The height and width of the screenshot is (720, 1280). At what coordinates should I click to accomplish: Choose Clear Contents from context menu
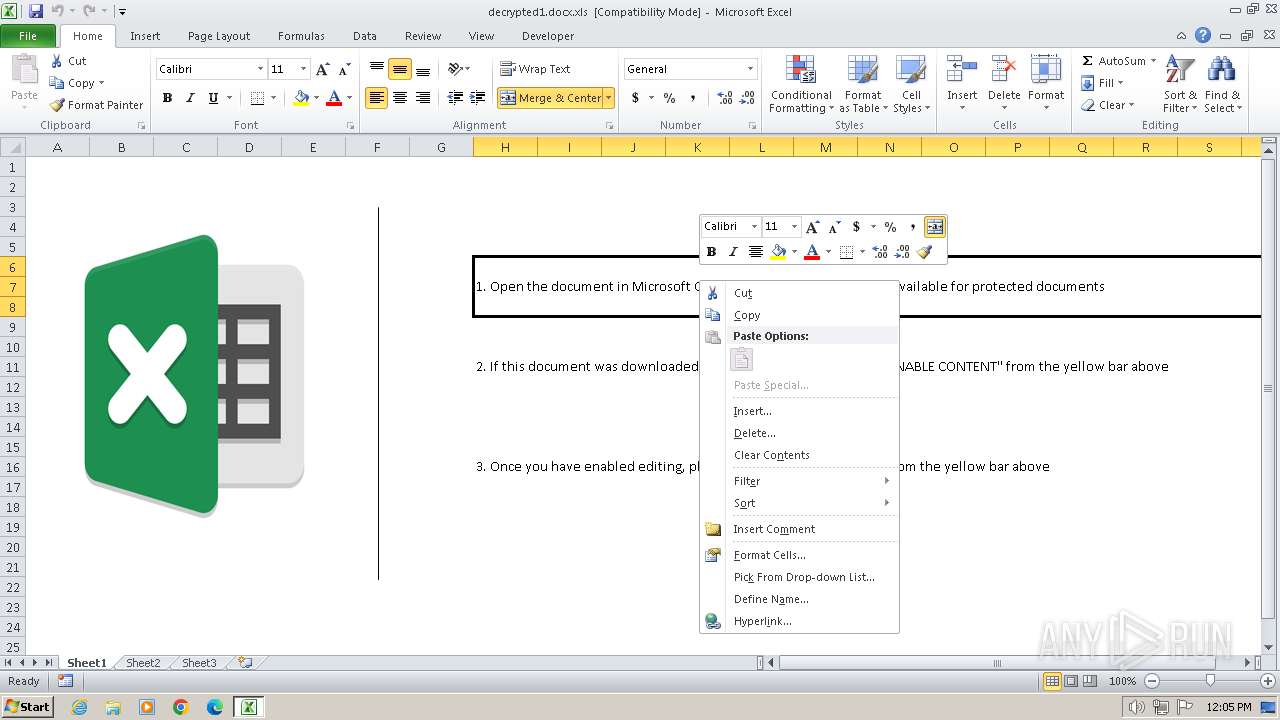[800, 455]
